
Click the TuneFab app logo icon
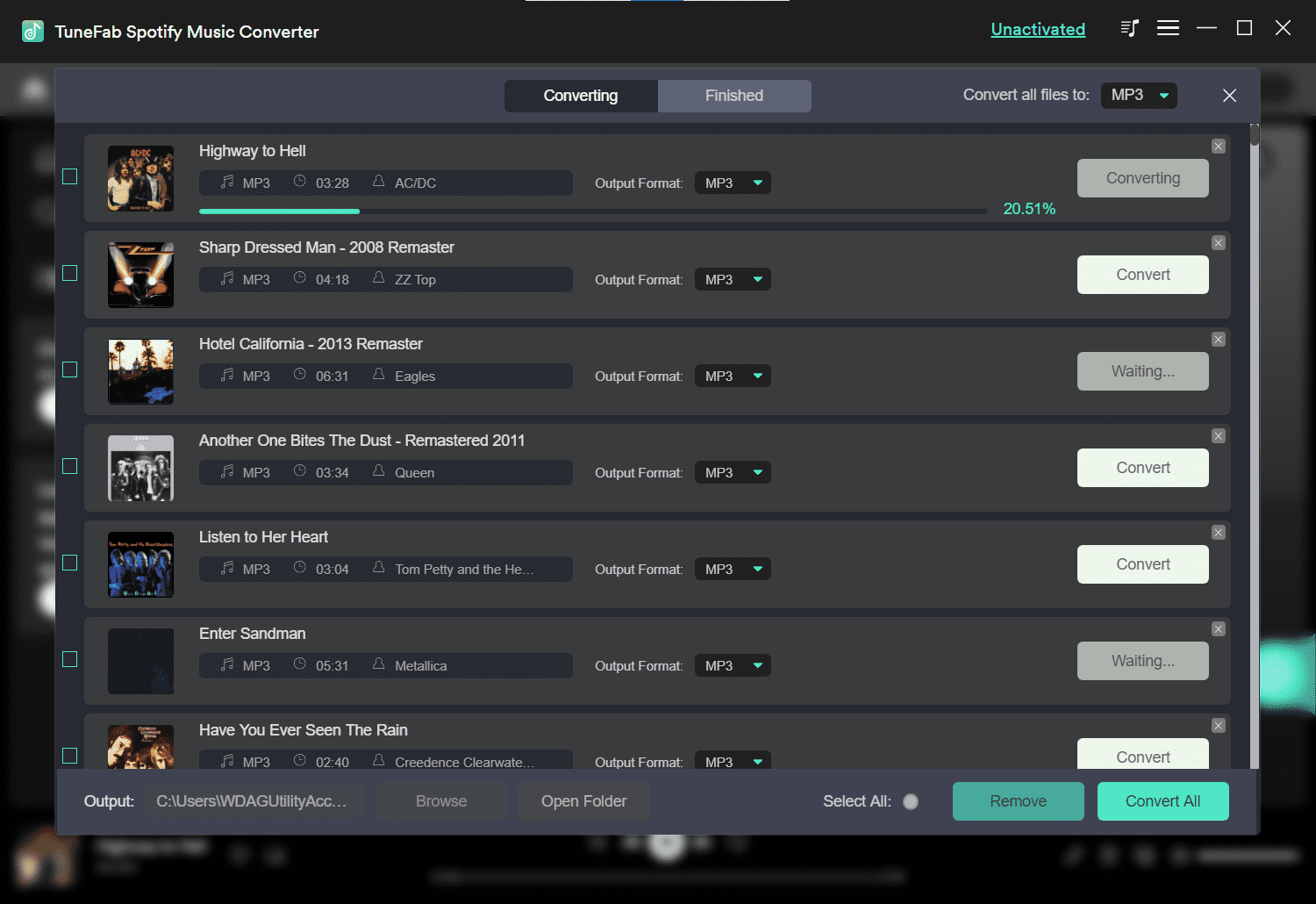point(32,32)
